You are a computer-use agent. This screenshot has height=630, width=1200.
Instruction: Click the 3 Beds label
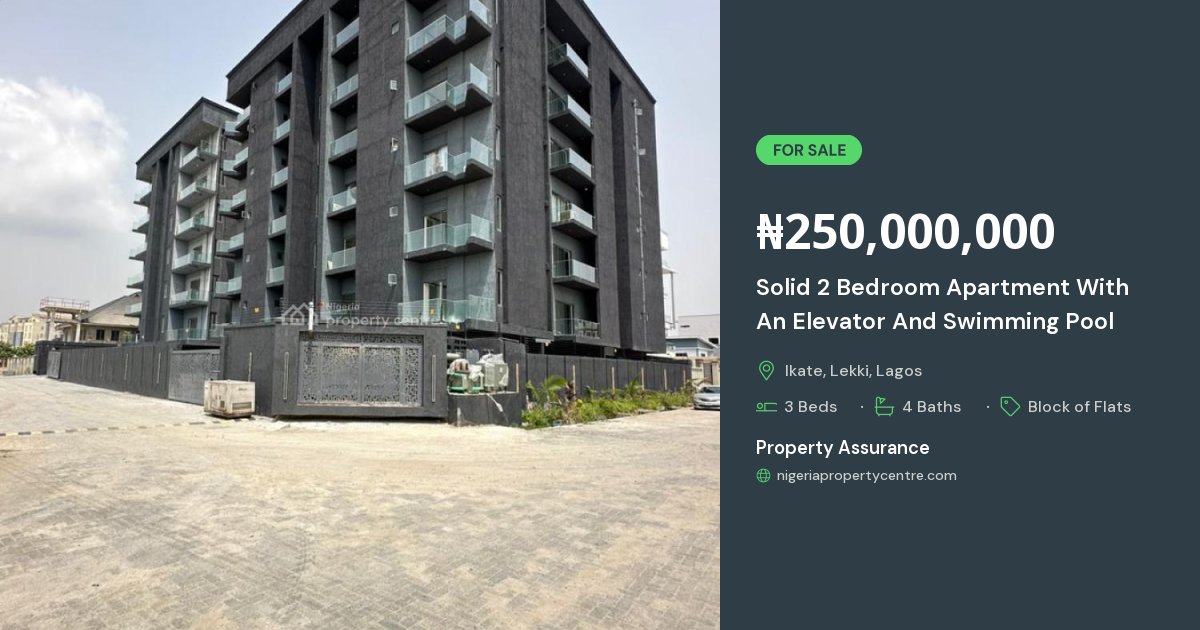coord(811,407)
